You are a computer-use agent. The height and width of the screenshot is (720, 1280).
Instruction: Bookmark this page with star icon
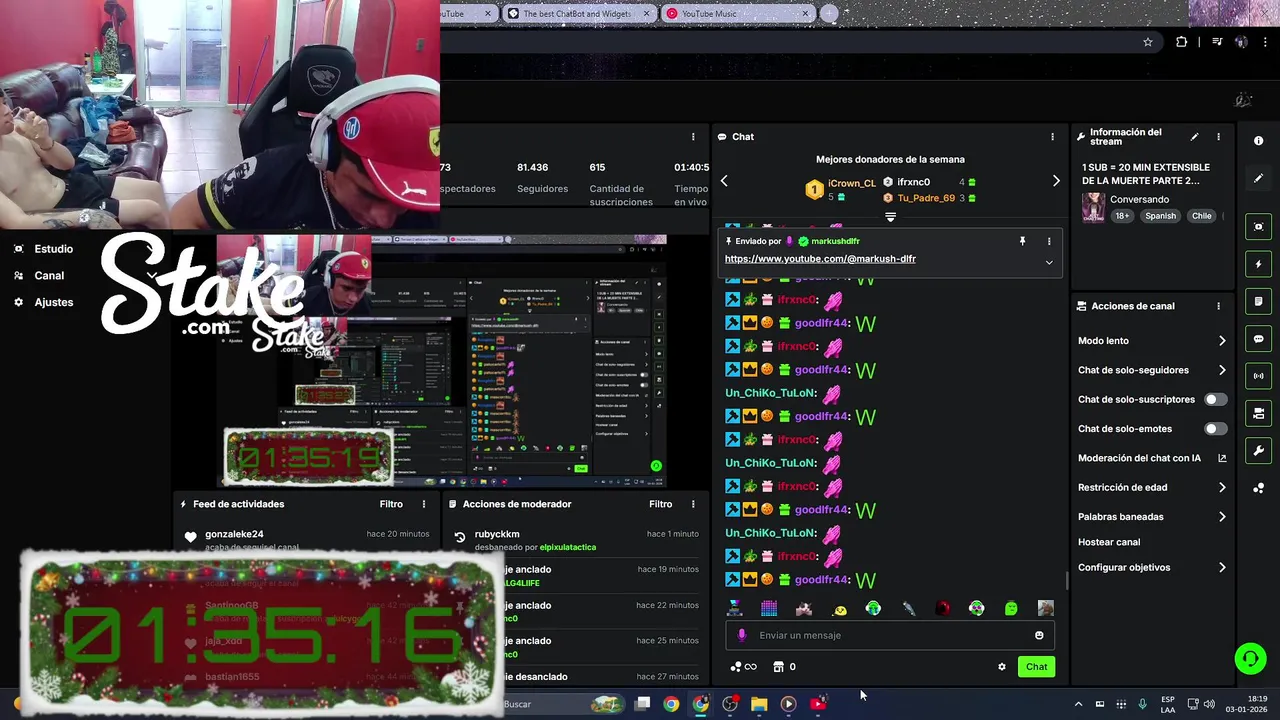pos(1148,42)
